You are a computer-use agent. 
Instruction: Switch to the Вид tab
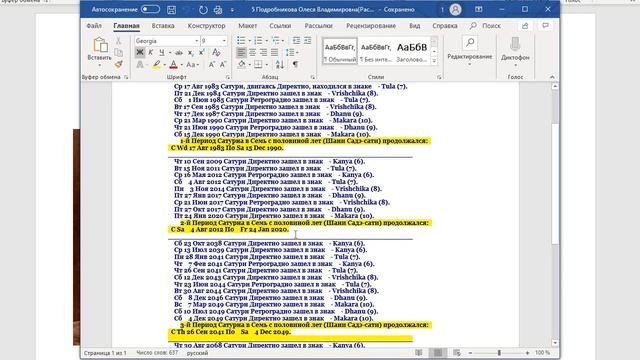[x=414, y=26]
